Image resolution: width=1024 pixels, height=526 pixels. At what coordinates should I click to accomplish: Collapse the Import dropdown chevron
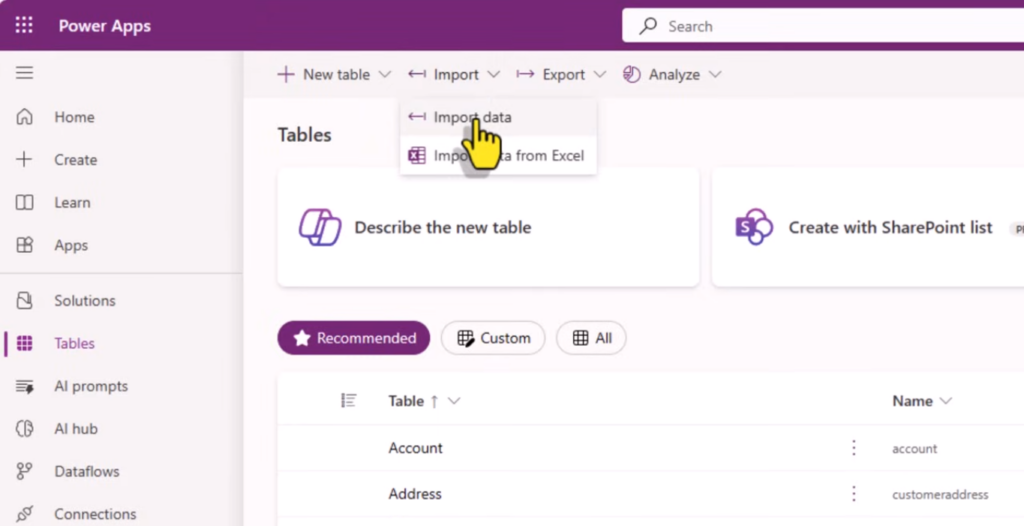[494, 74]
